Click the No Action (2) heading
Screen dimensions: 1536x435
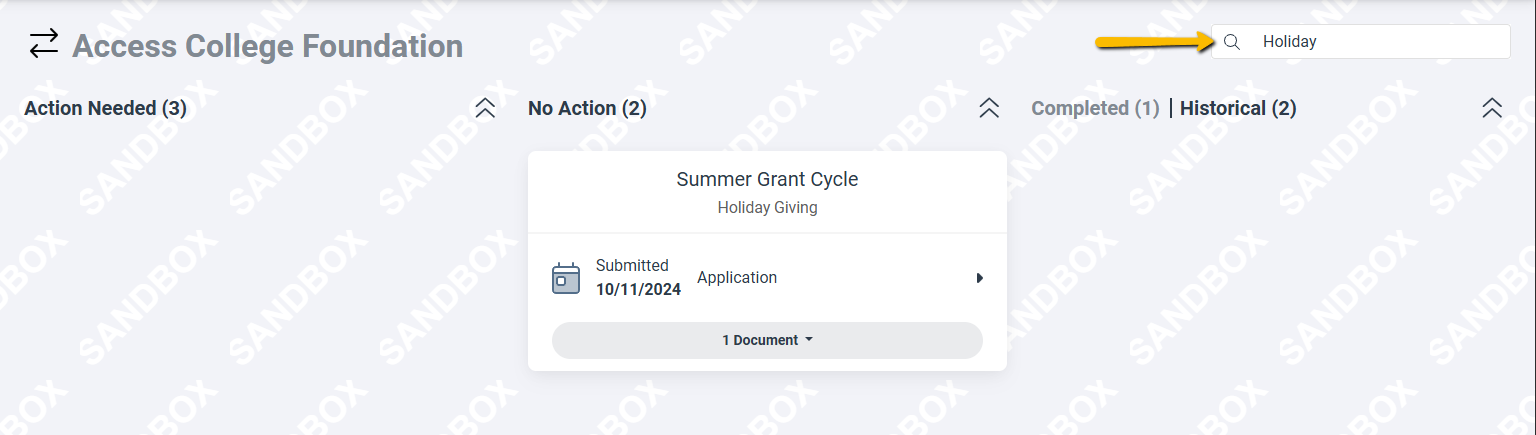pos(587,108)
